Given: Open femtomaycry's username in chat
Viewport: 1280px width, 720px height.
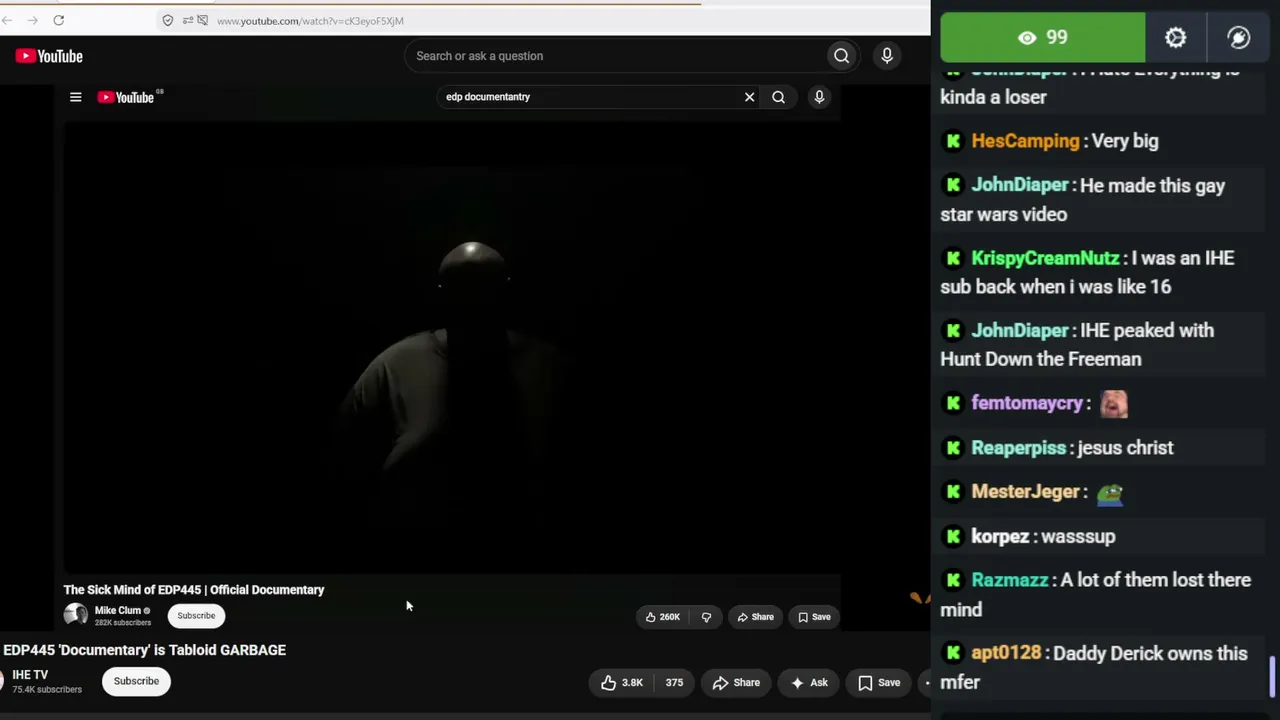Looking at the screenshot, I should (1027, 403).
